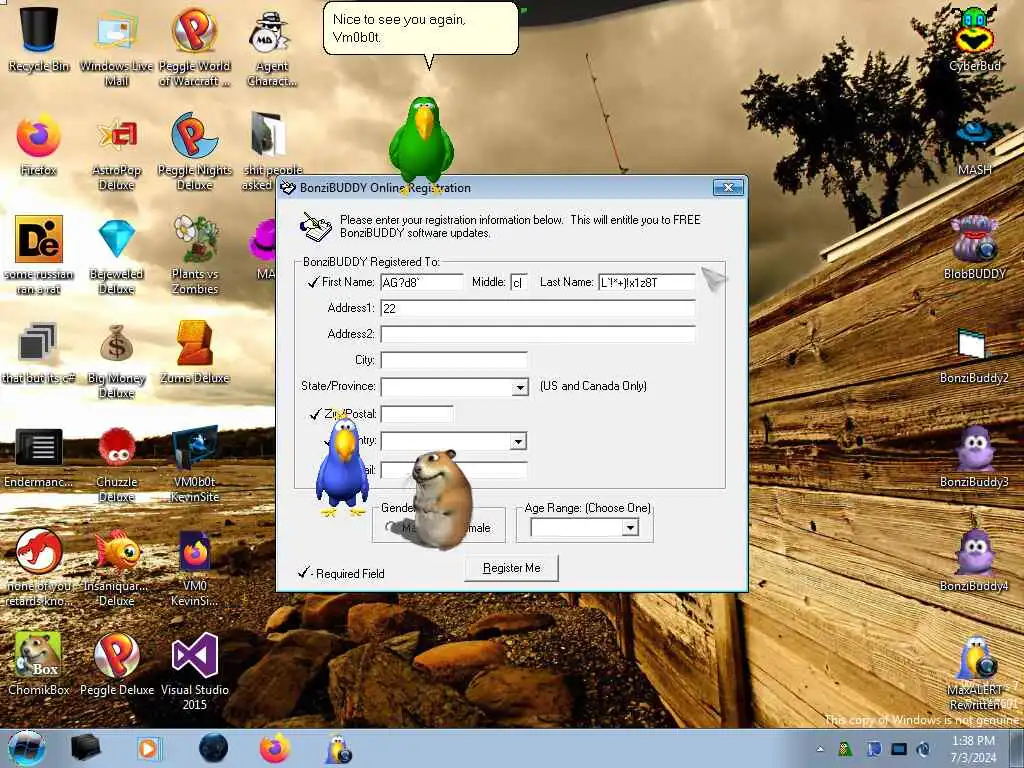This screenshot has width=1024, height=768.
Task: Click into the City text field
Action: click(x=454, y=360)
